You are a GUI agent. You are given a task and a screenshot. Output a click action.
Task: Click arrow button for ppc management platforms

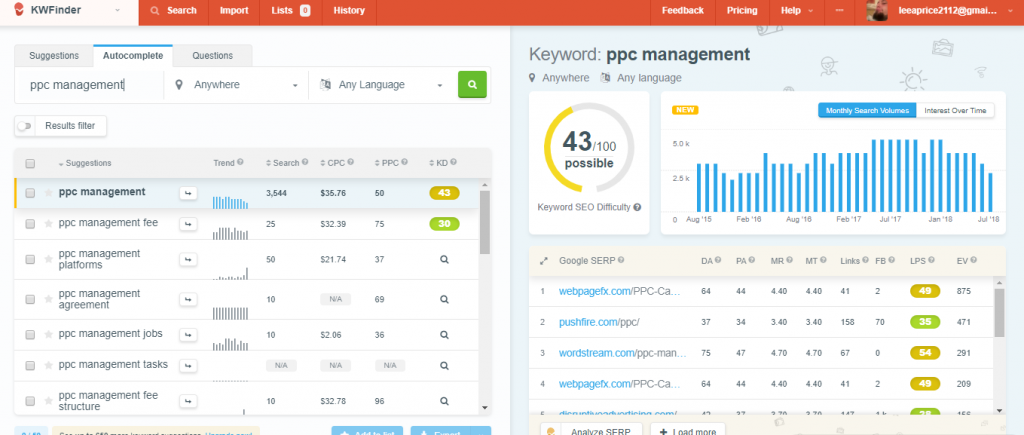pyautogui.click(x=188, y=259)
